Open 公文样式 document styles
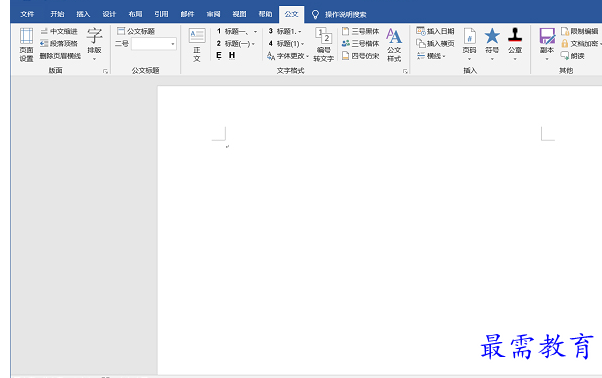Viewport: 602px width, 378px height. [394, 45]
